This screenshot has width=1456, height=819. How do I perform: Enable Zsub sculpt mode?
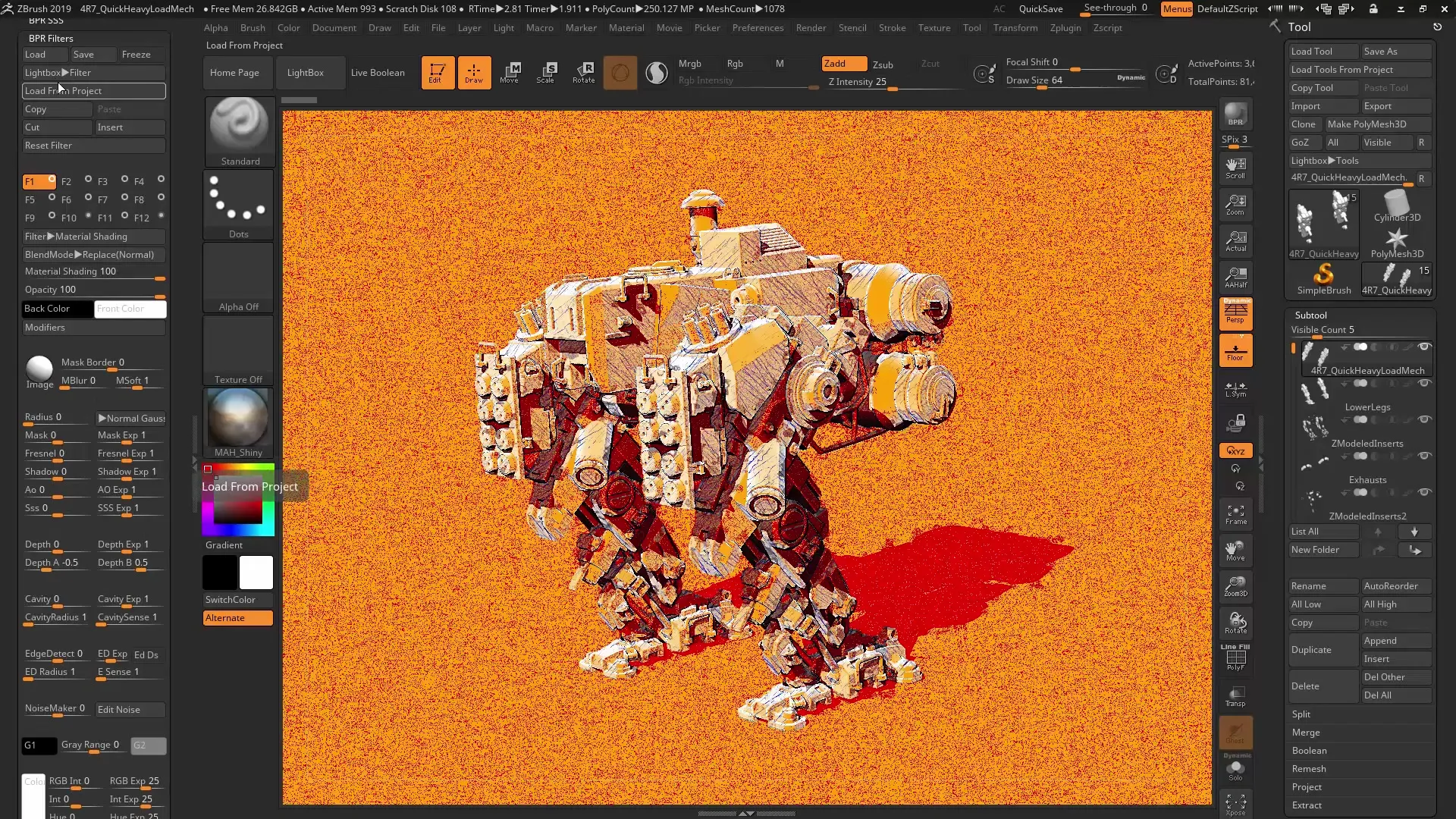883,64
